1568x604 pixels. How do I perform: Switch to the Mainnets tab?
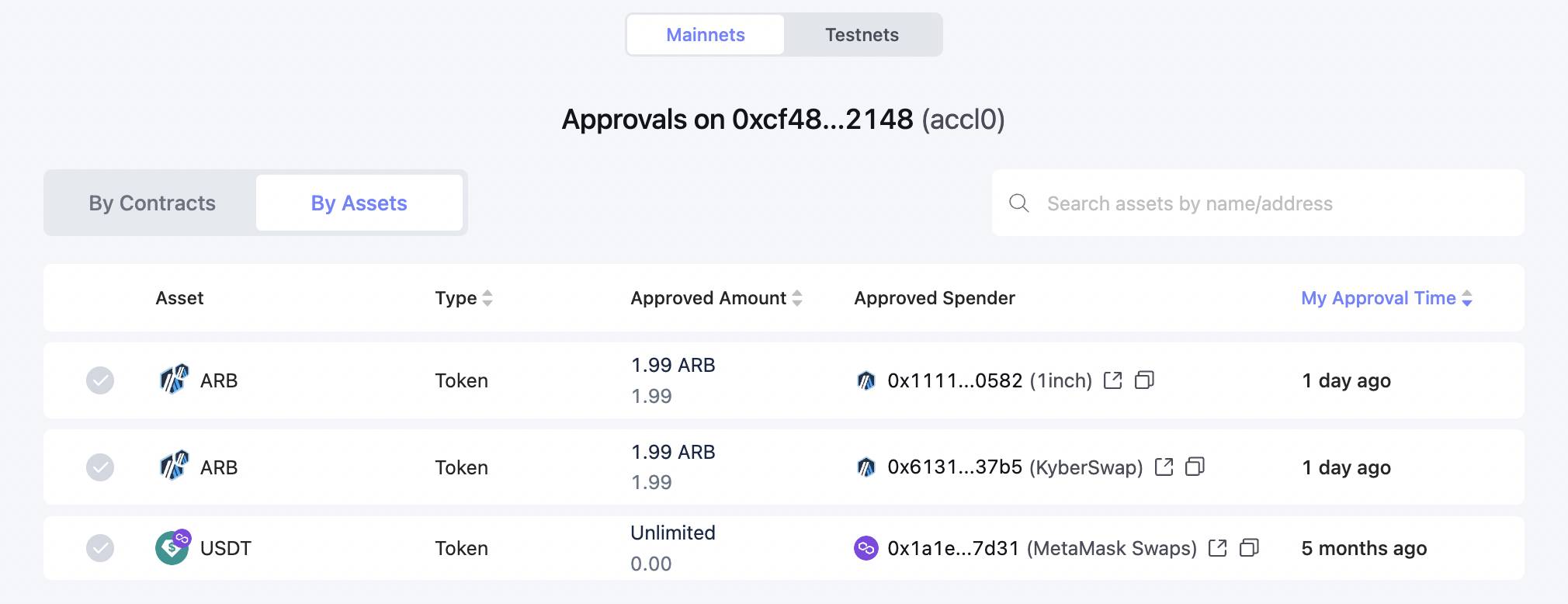click(705, 35)
